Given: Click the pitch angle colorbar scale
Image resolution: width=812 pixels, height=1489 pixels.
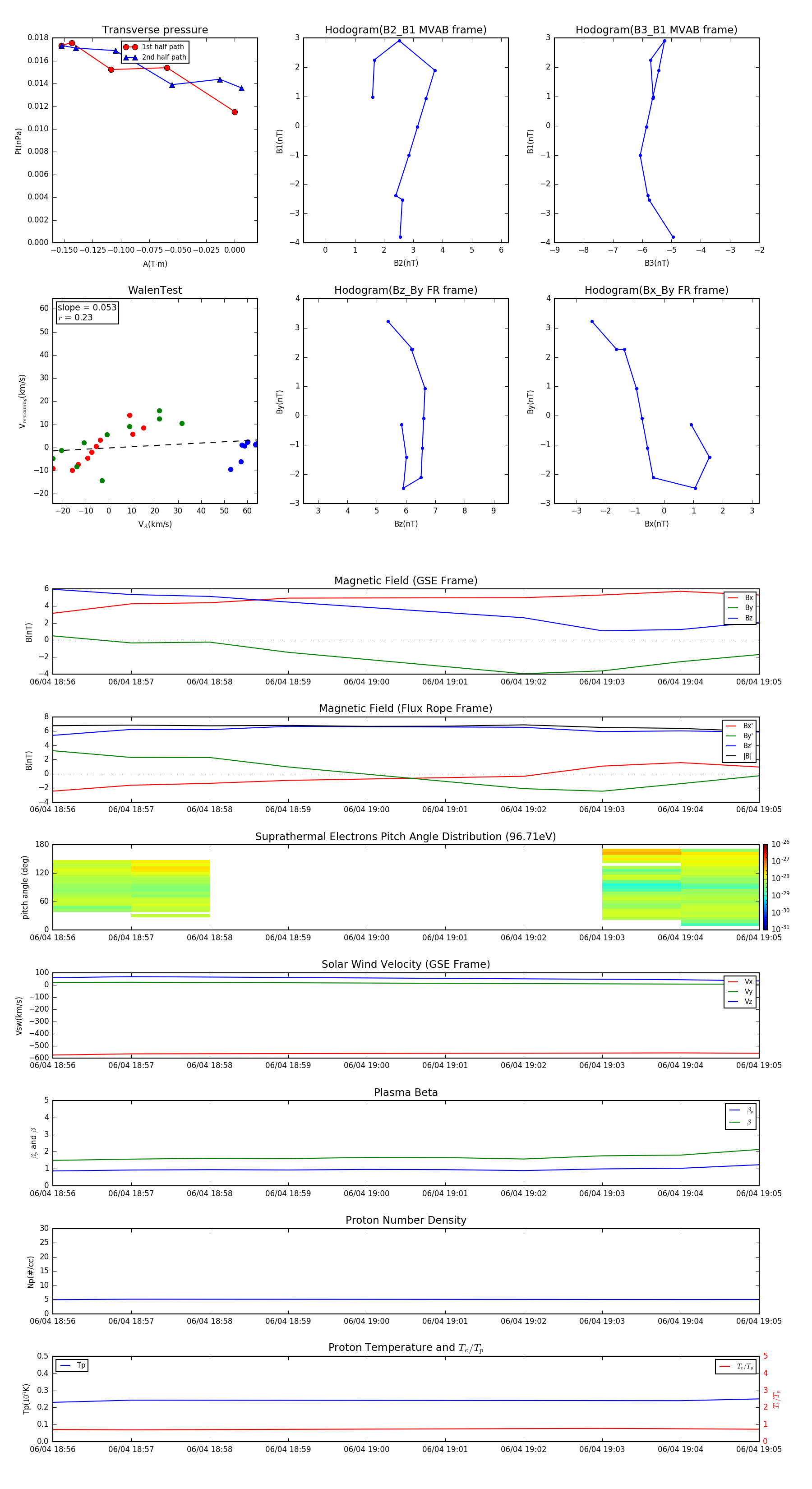Looking at the screenshot, I should (x=765, y=887).
